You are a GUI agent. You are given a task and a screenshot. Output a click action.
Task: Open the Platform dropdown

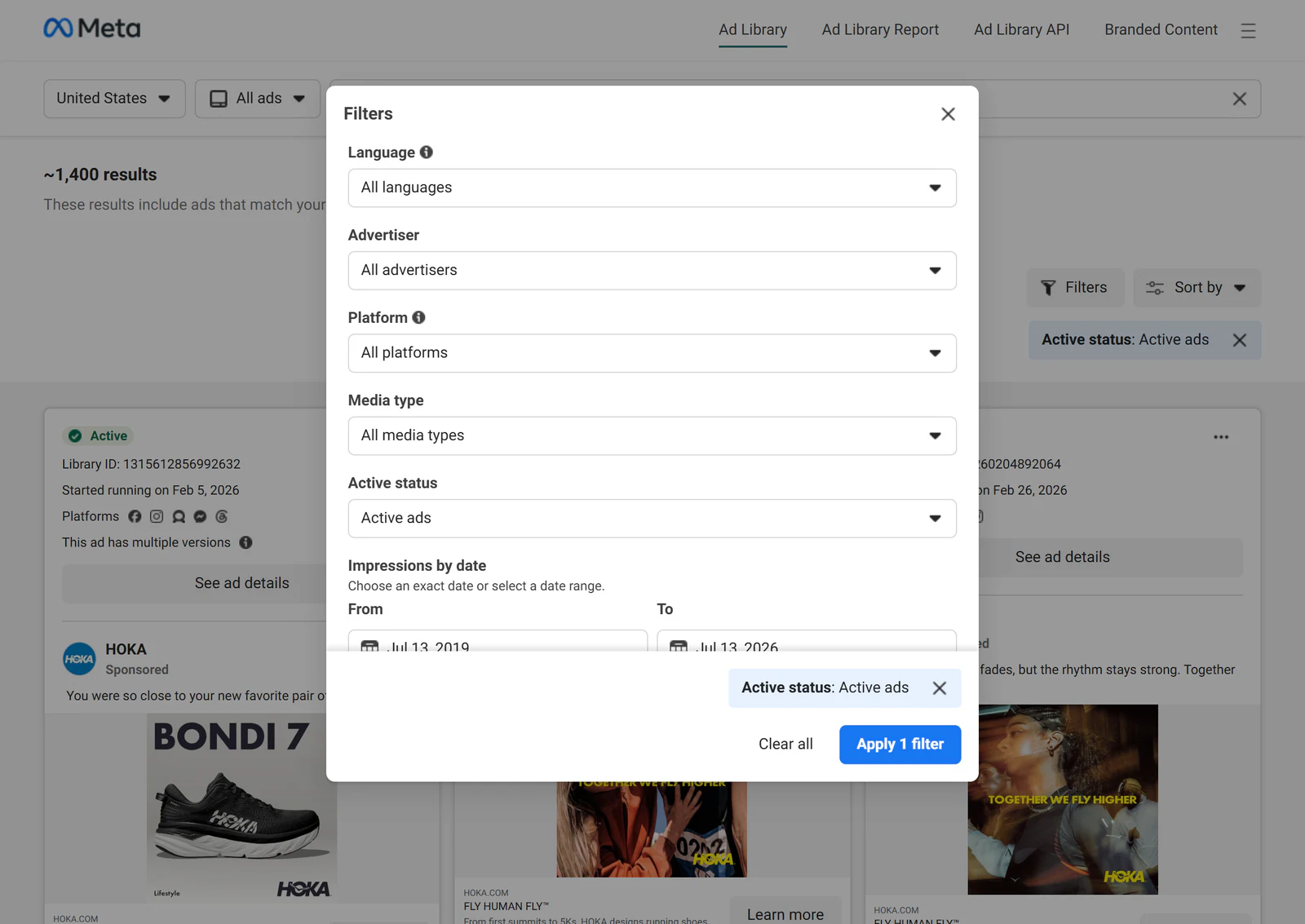(652, 353)
